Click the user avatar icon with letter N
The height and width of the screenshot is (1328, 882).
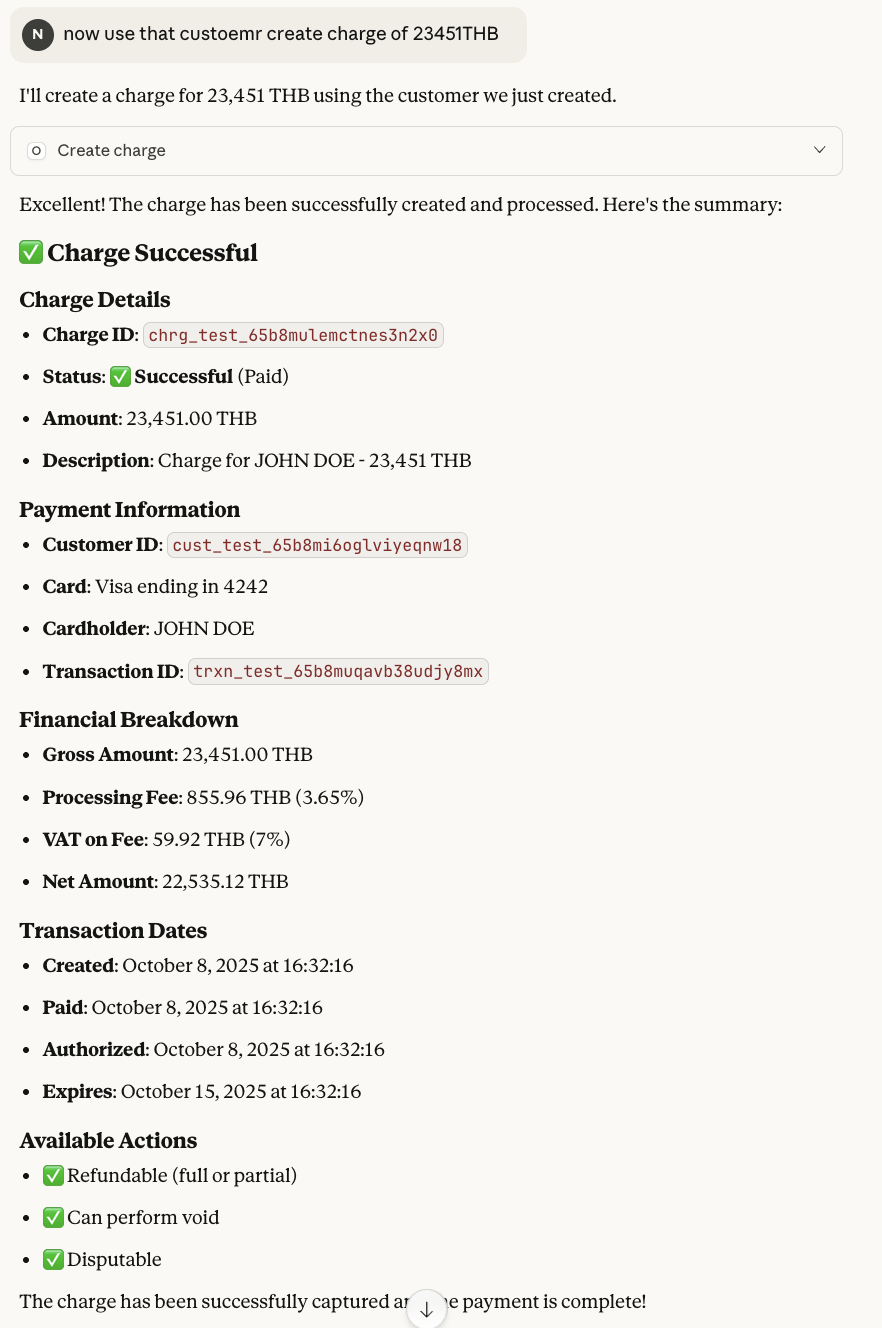click(37, 34)
